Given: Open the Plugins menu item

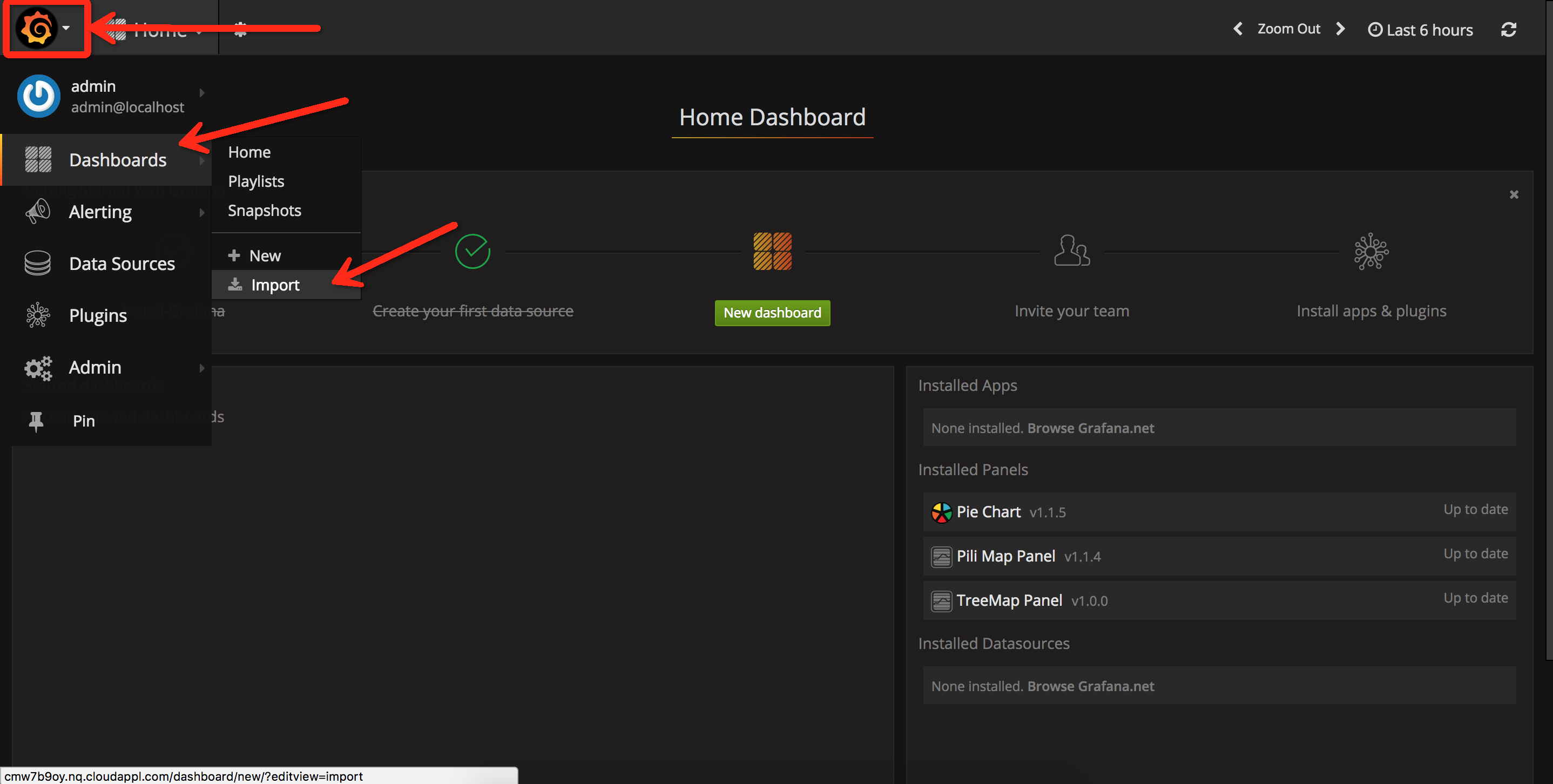Looking at the screenshot, I should [x=106, y=315].
